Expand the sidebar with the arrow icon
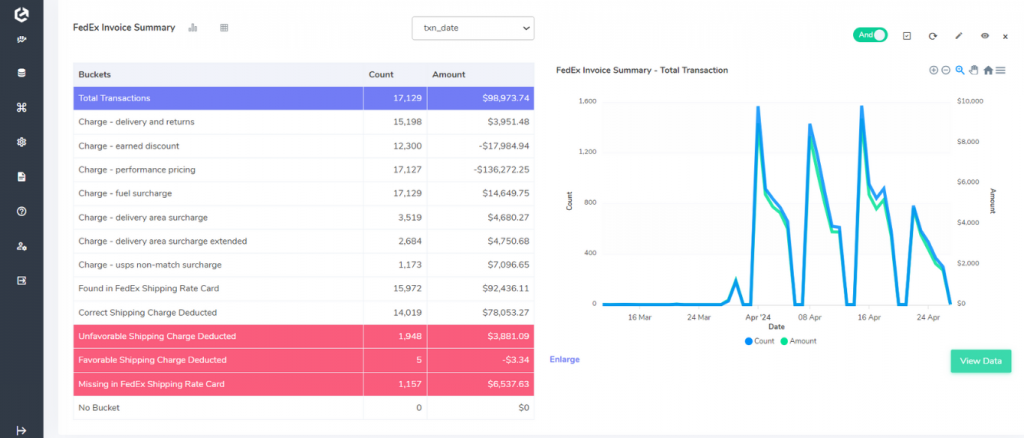 pyautogui.click(x=21, y=430)
